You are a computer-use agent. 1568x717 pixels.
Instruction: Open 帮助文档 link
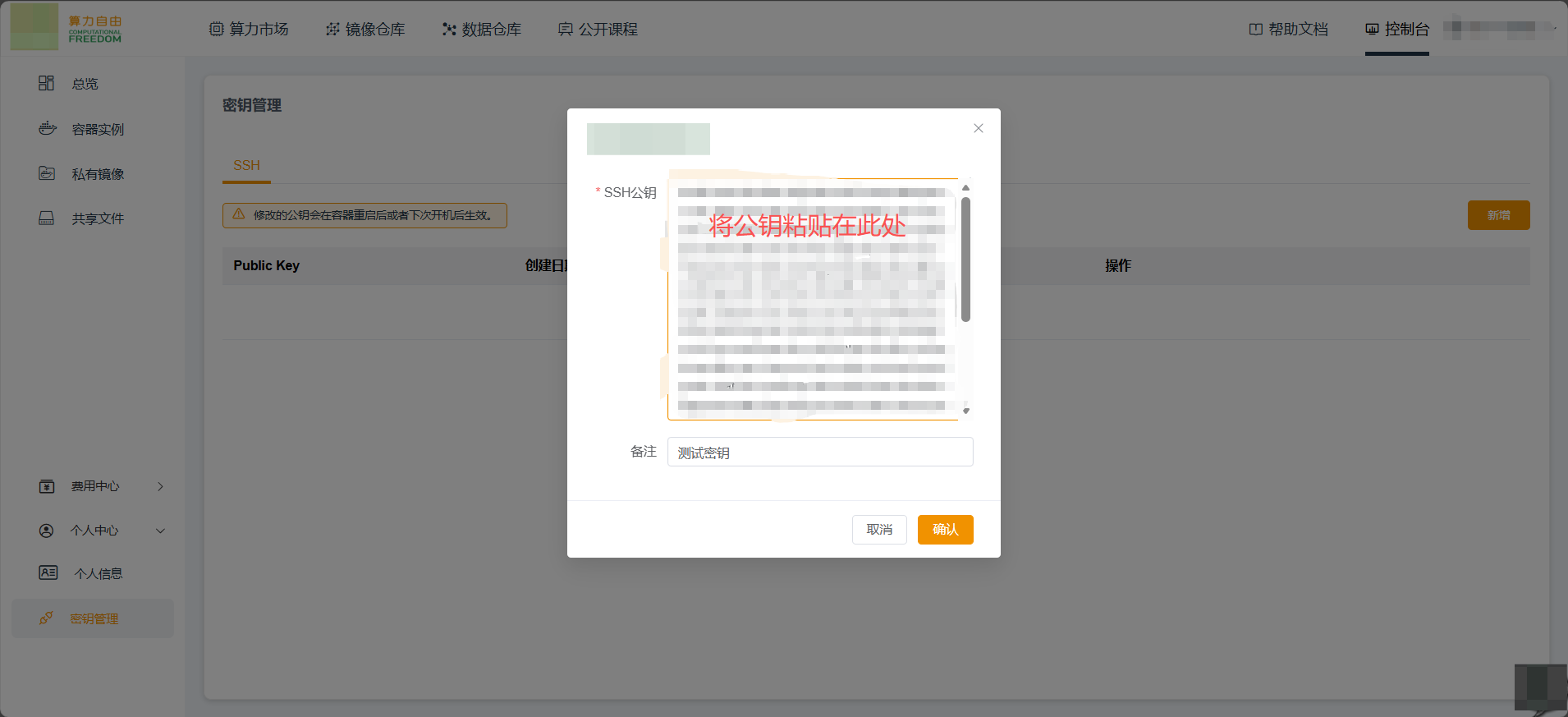pyautogui.click(x=1289, y=29)
